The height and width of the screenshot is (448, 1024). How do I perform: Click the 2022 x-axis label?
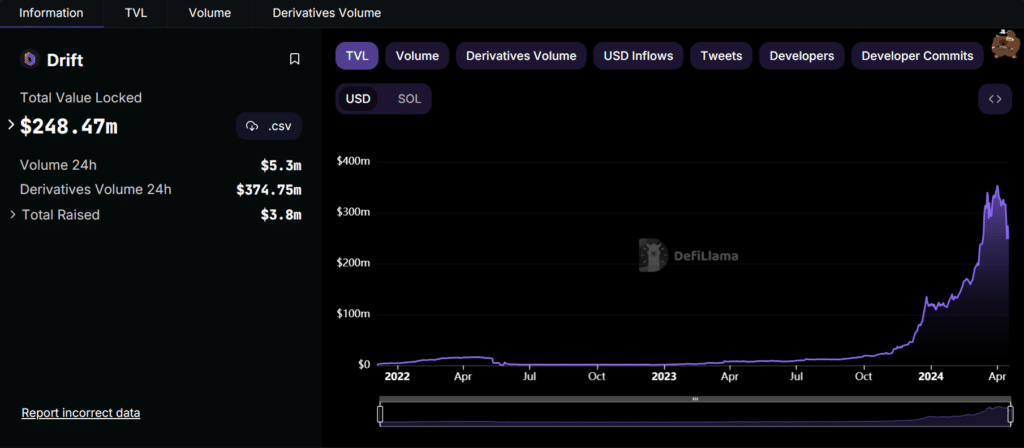click(396, 377)
